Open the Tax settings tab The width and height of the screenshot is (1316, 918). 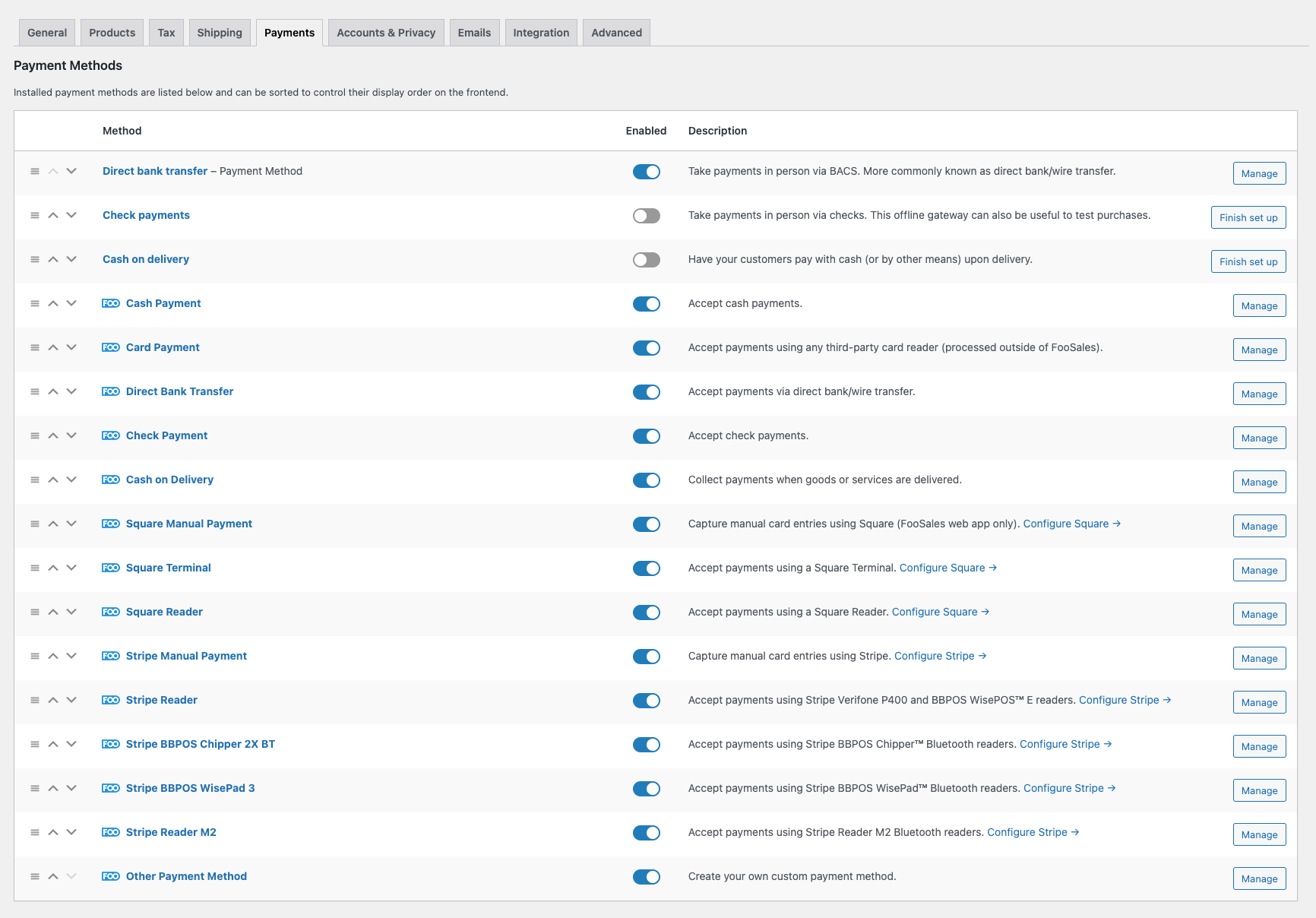point(166,33)
